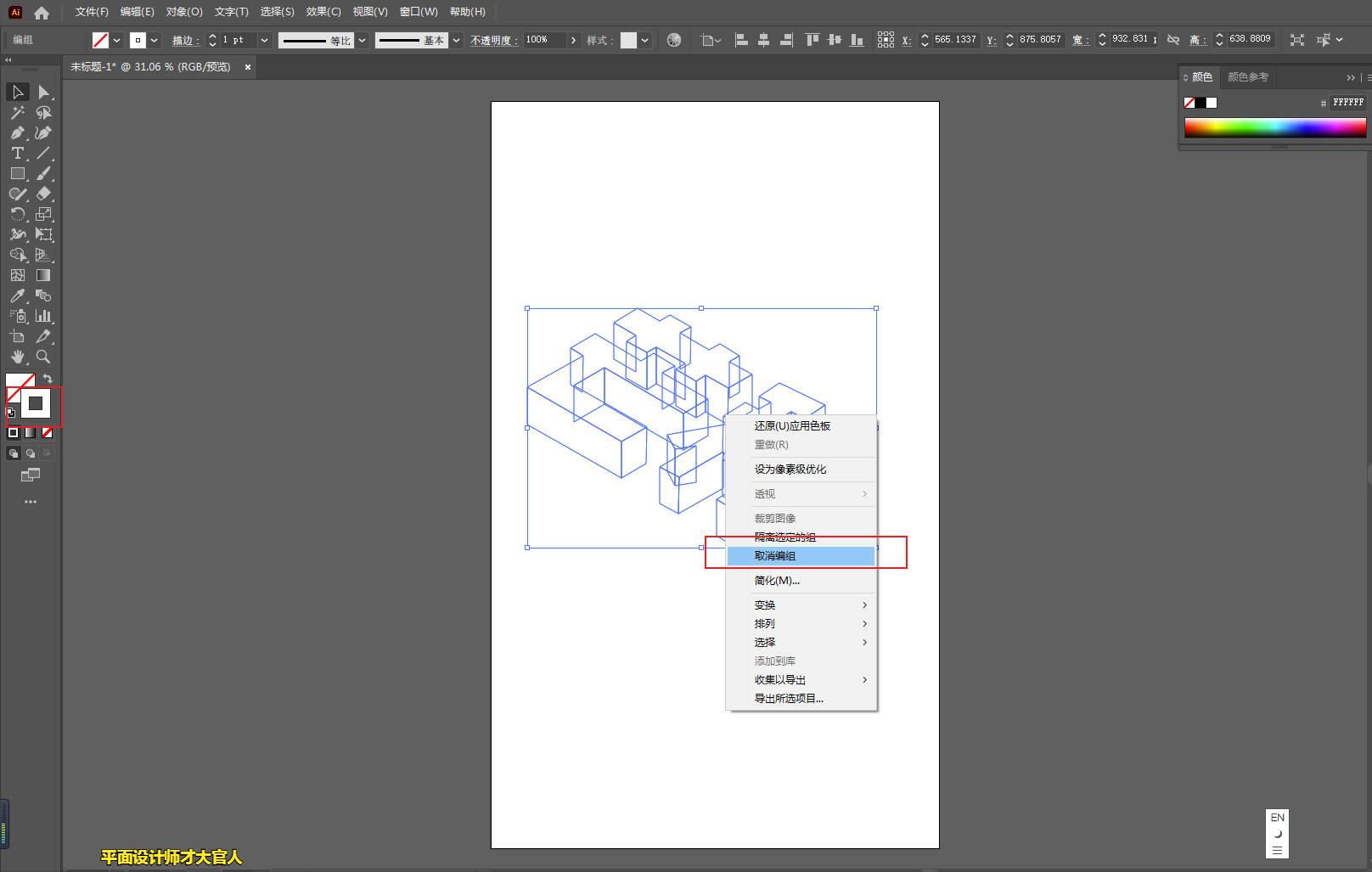Select the Paintbrush tool

[x=43, y=173]
